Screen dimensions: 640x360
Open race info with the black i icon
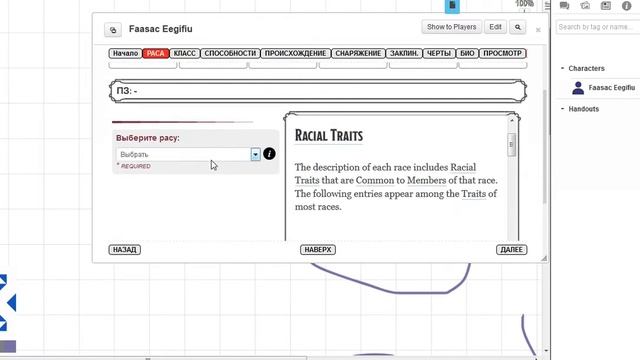click(269, 154)
